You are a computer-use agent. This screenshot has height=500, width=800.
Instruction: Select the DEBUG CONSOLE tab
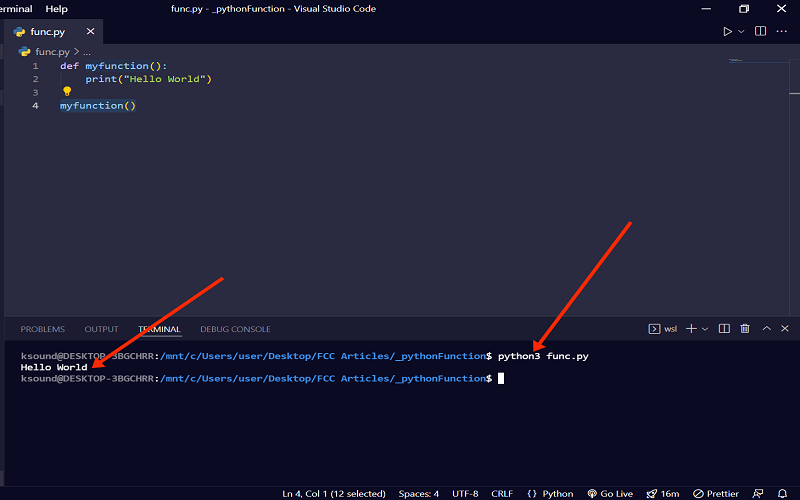[235, 329]
